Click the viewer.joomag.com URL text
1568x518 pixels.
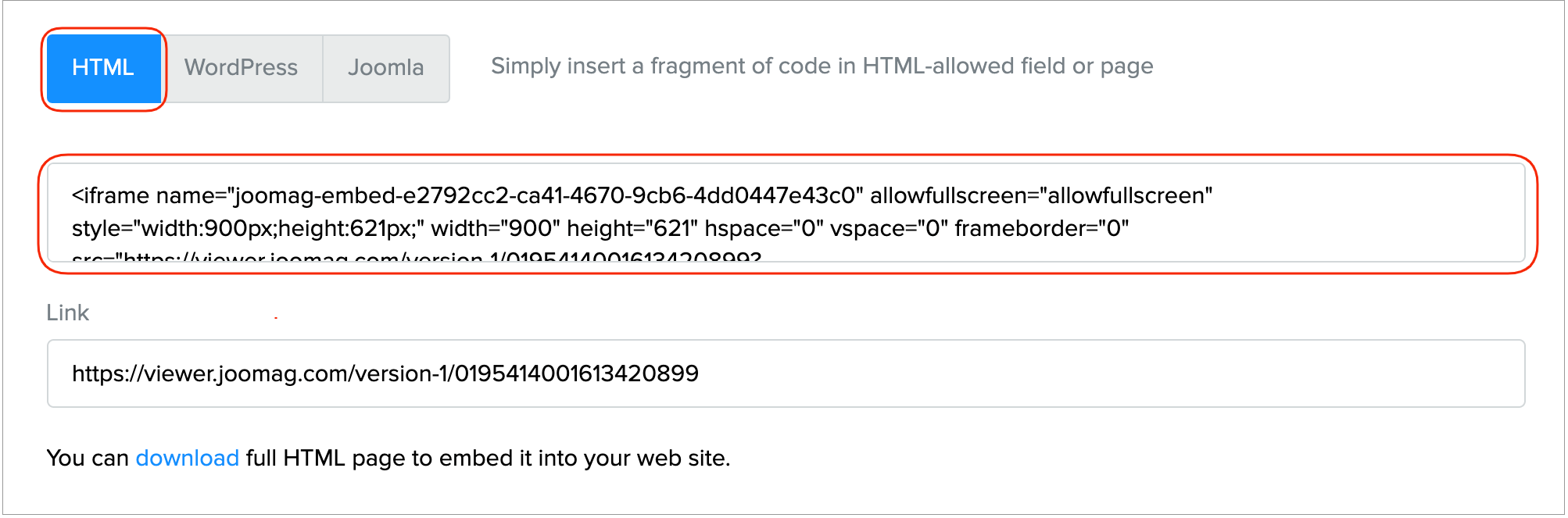click(385, 373)
